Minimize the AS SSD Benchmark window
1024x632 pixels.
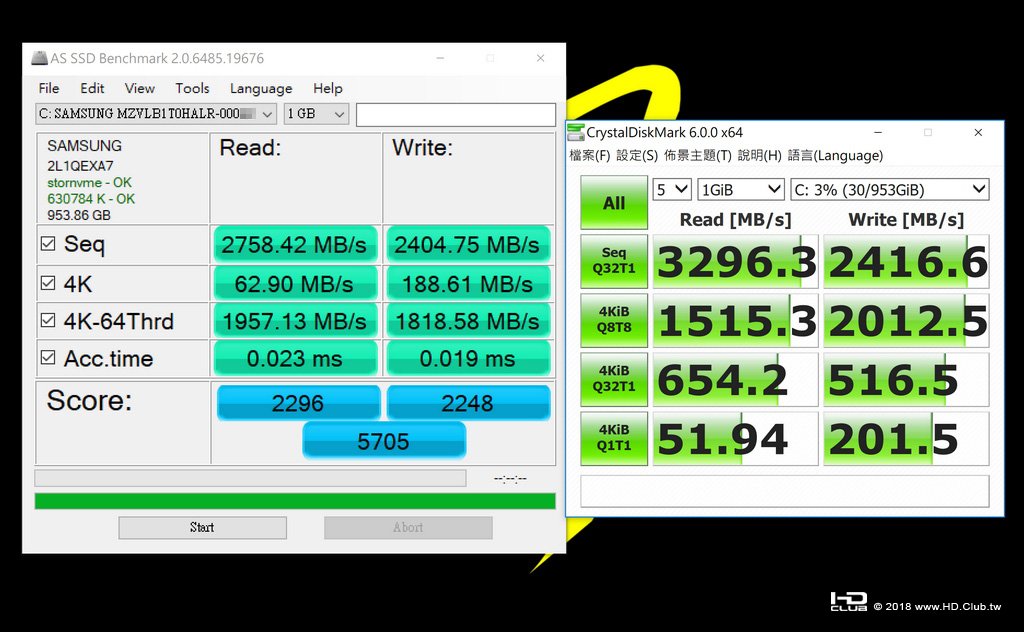click(x=441, y=58)
